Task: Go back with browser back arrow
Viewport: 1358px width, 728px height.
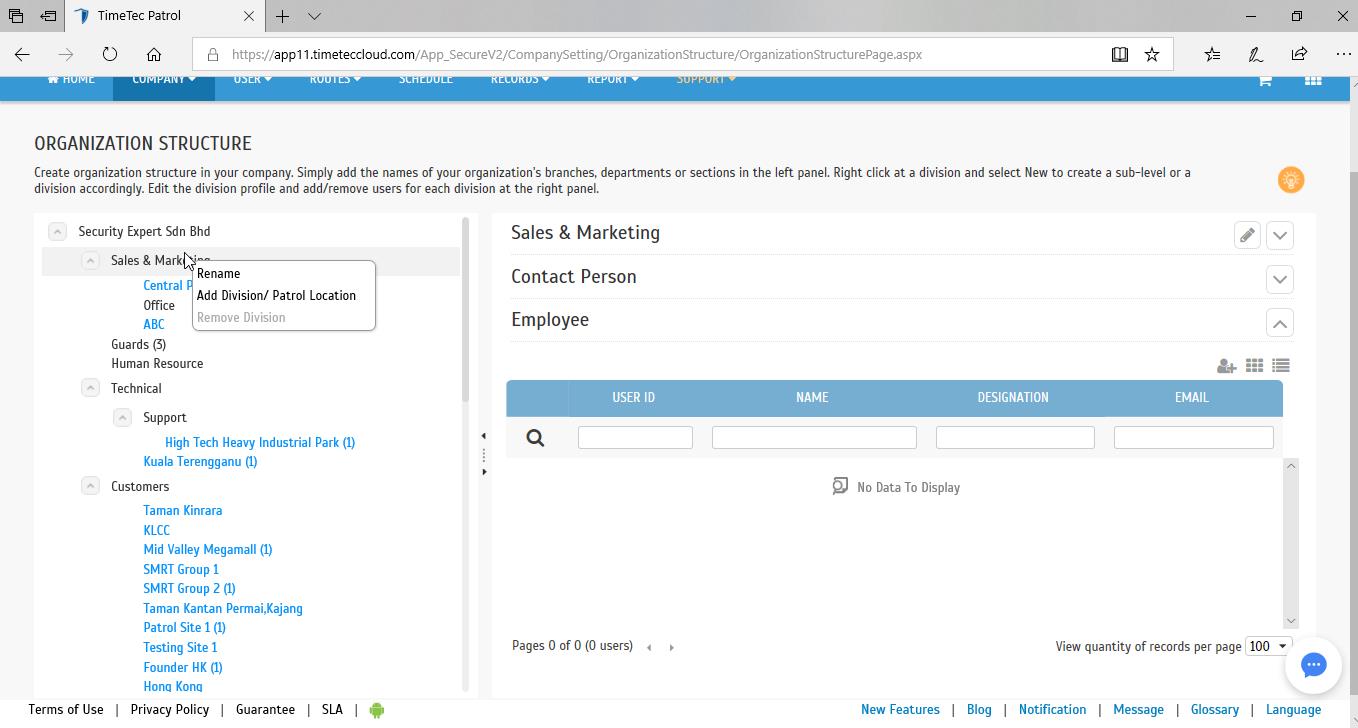Action: coord(22,54)
